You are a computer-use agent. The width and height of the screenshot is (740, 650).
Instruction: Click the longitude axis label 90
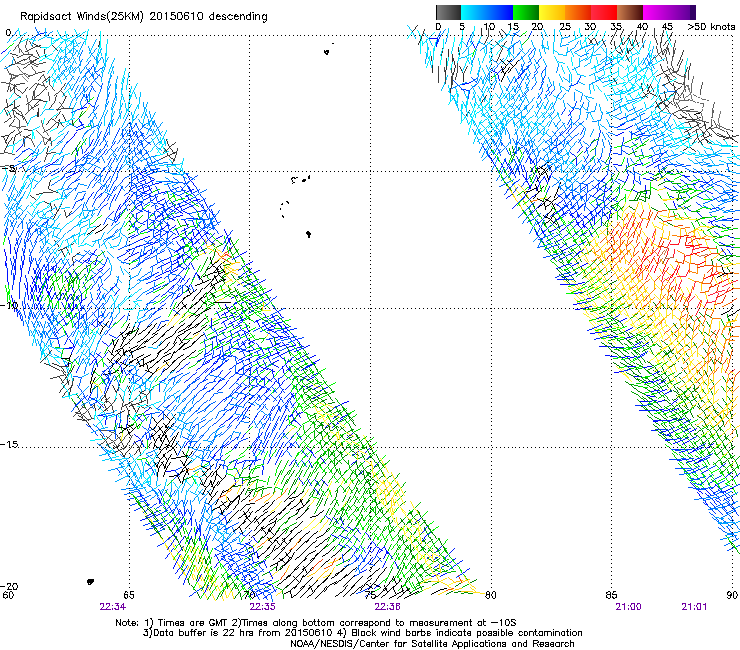(x=732, y=595)
